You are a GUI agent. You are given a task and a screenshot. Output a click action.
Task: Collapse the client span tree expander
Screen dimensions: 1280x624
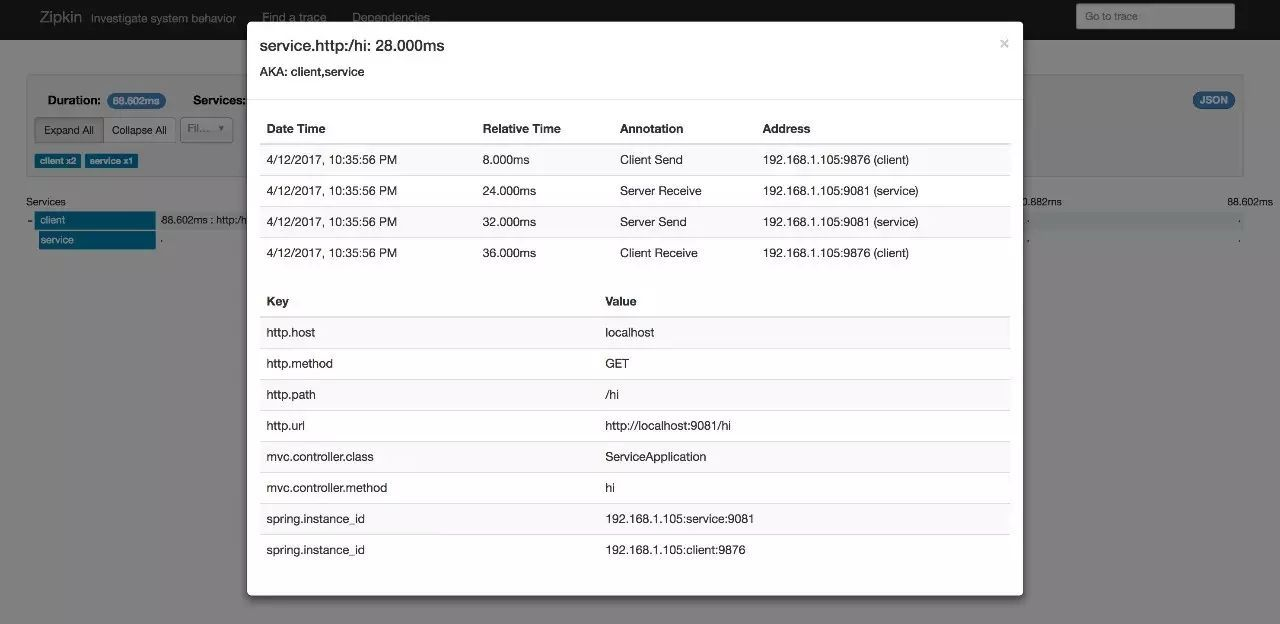click(x=30, y=220)
